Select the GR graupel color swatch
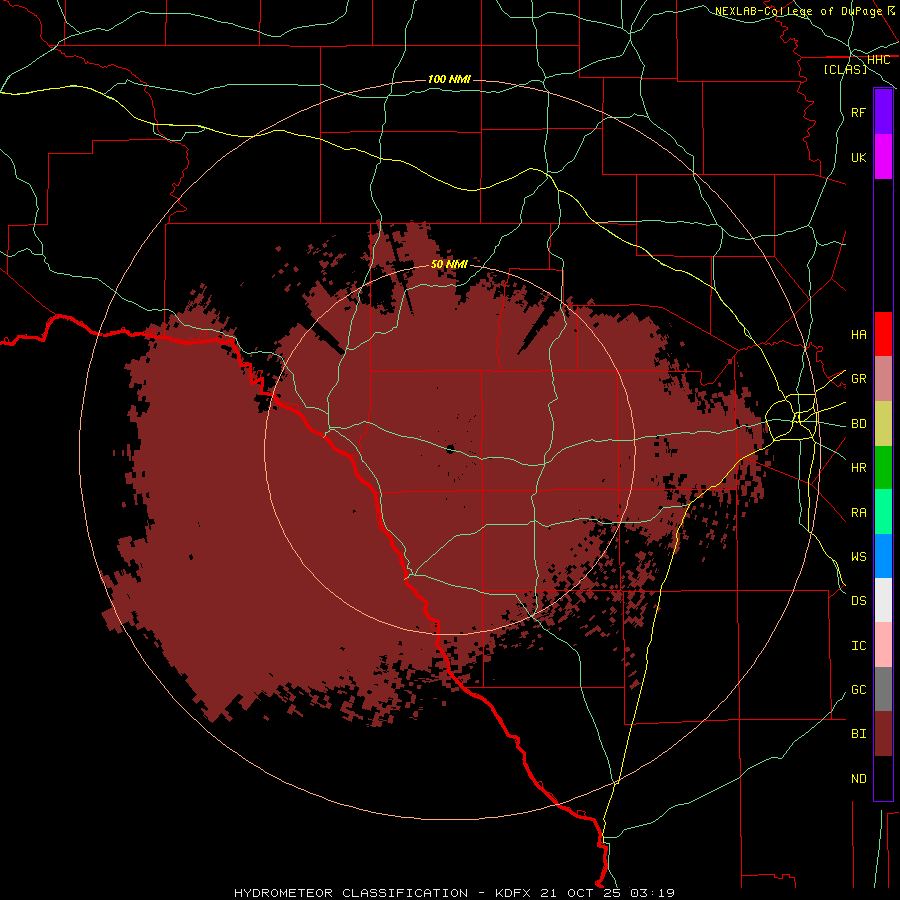900x900 pixels. pyautogui.click(x=883, y=379)
